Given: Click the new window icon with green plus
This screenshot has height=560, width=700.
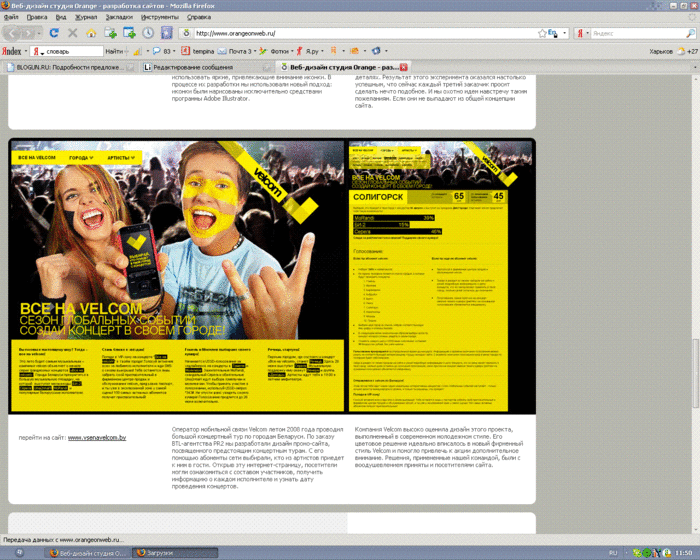Looking at the screenshot, I should click(x=129, y=33).
